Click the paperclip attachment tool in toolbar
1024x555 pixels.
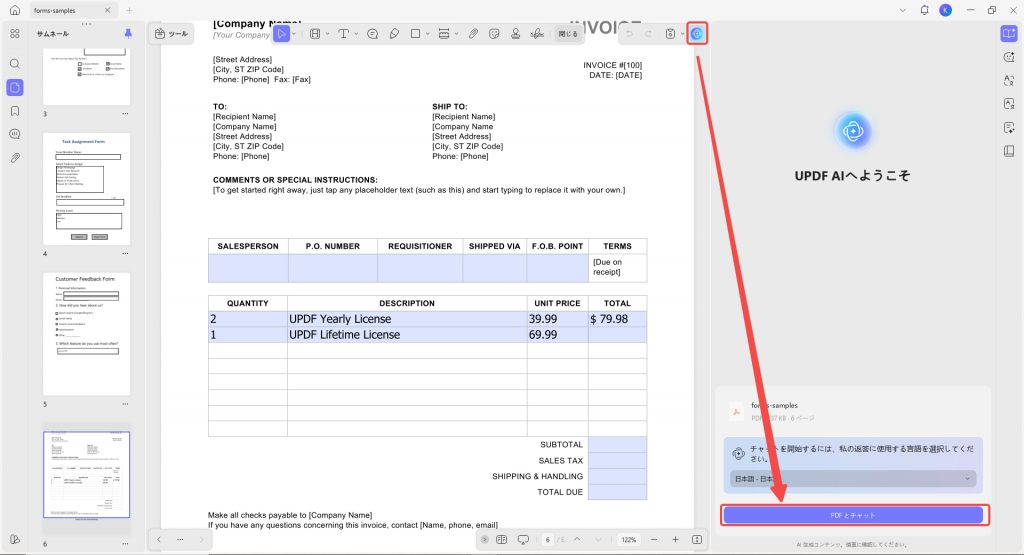[x=473, y=34]
